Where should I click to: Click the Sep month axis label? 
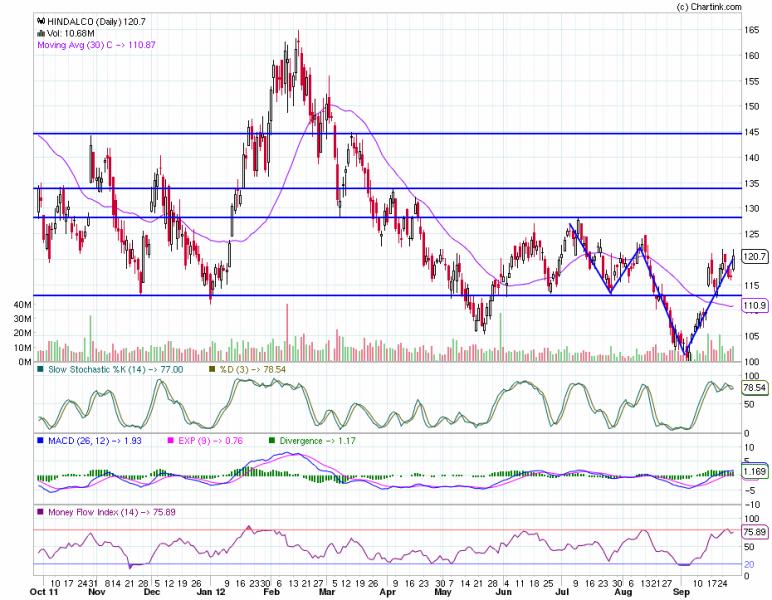tap(681, 592)
